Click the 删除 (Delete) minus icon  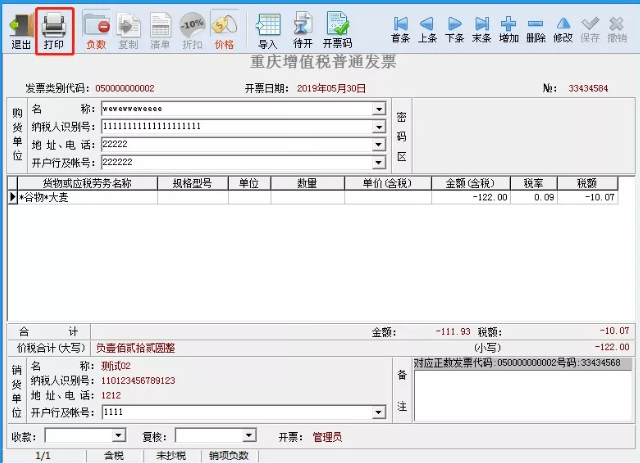pos(536,28)
